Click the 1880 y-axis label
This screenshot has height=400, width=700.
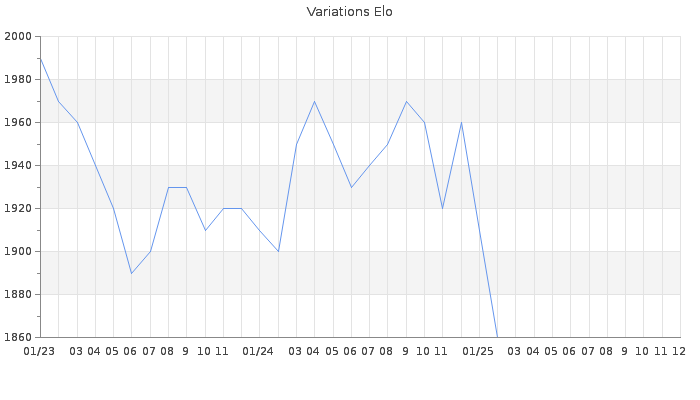click(18, 295)
